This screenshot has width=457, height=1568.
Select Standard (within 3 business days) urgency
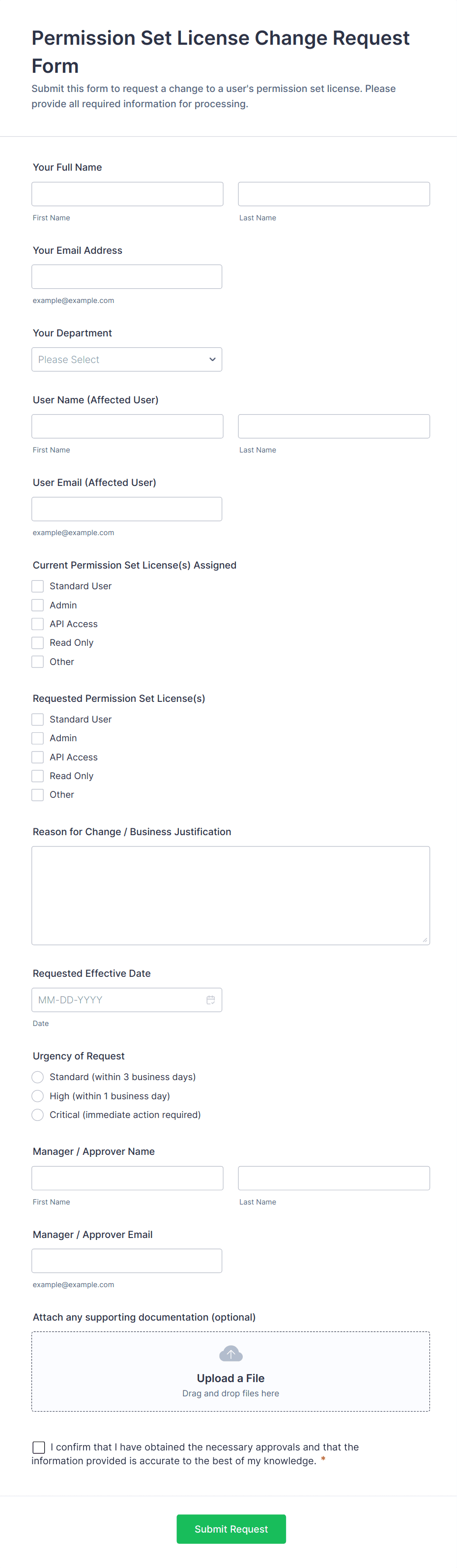[x=38, y=1077]
